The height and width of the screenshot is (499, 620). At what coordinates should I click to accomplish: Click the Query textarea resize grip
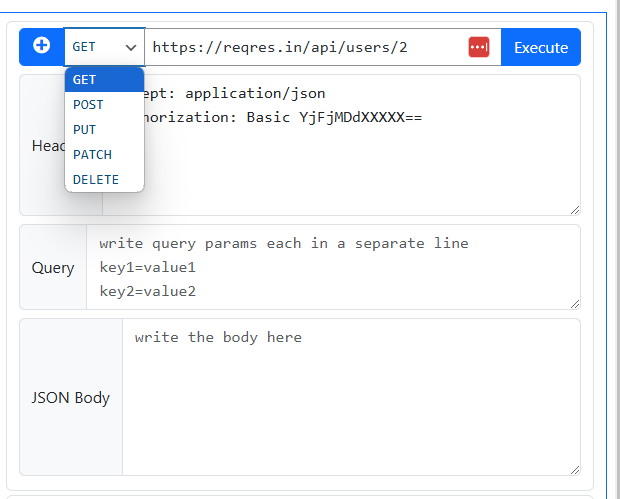coord(574,302)
